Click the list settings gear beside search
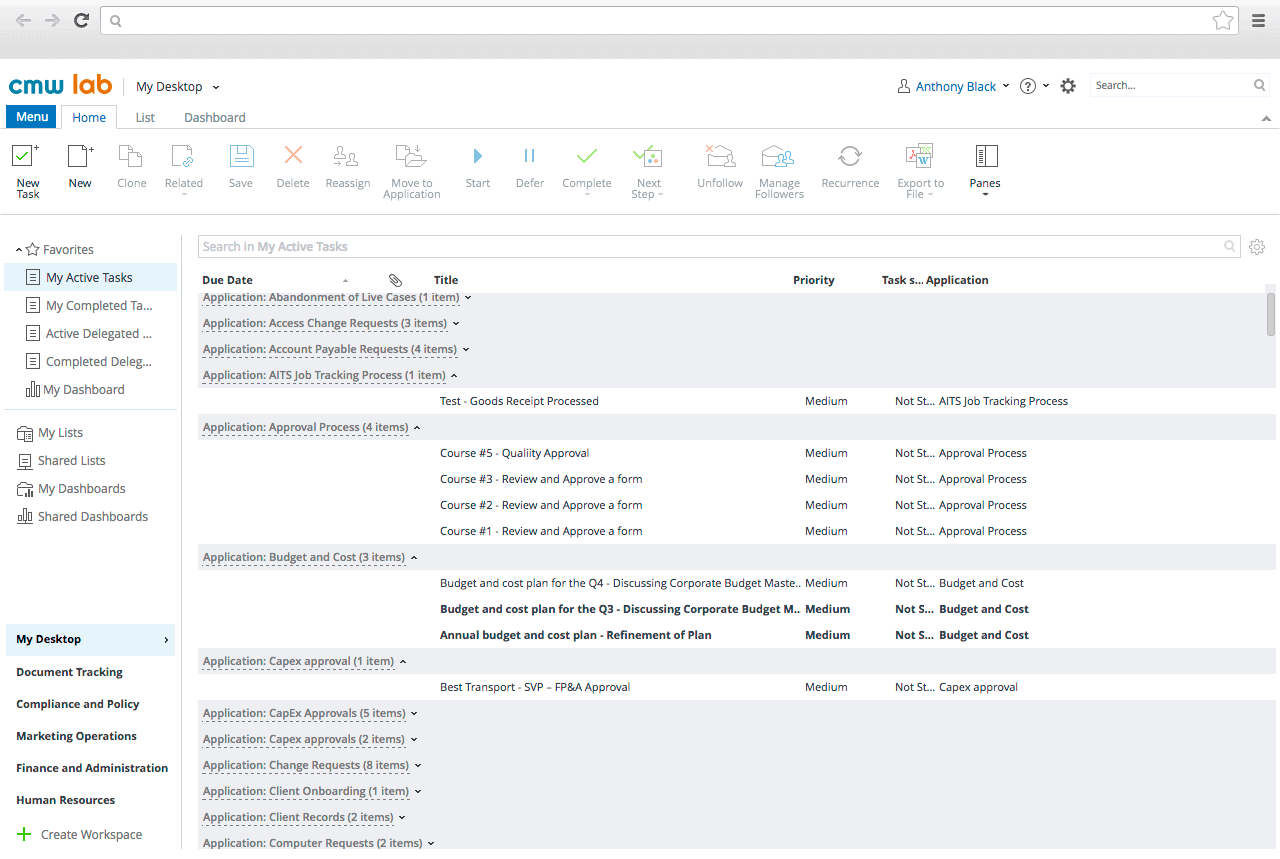The height and width of the screenshot is (859, 1280). tap(1257, 247)
